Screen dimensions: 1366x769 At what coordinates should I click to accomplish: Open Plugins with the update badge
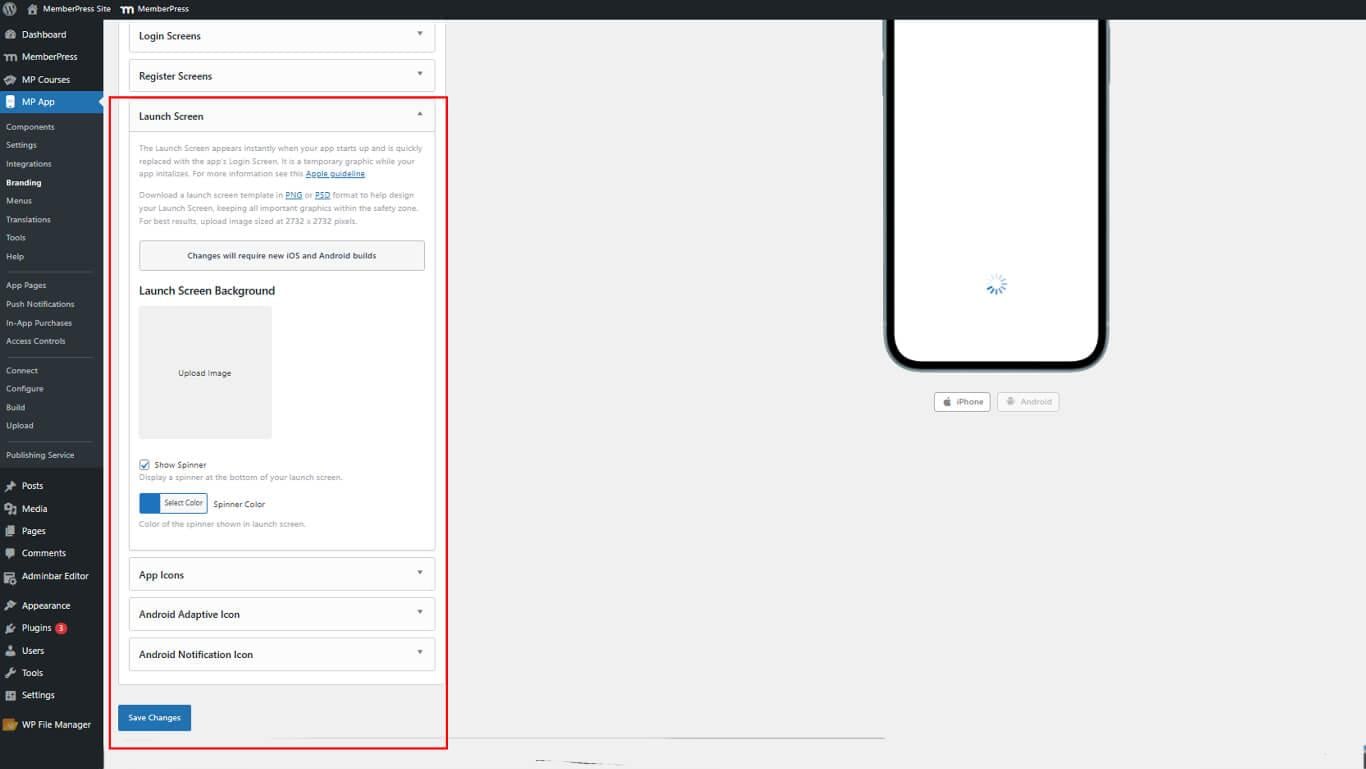[37, 628]
